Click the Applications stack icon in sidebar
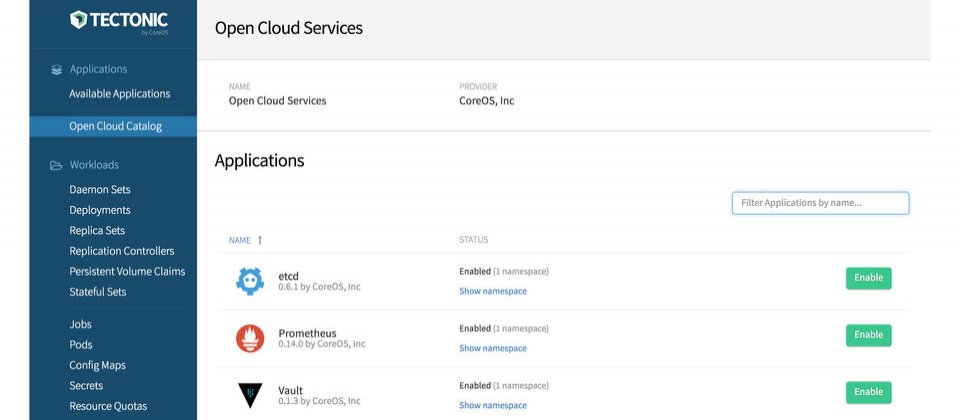The width and height of the screenshot is (960, 420). (x=56, y=70)
